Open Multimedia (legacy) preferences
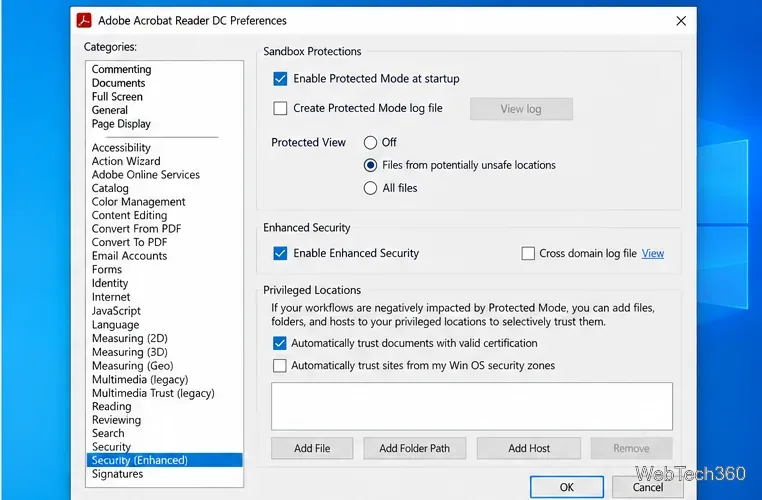The width and height of the screenshot is (762, 500). tap(140, 379)
